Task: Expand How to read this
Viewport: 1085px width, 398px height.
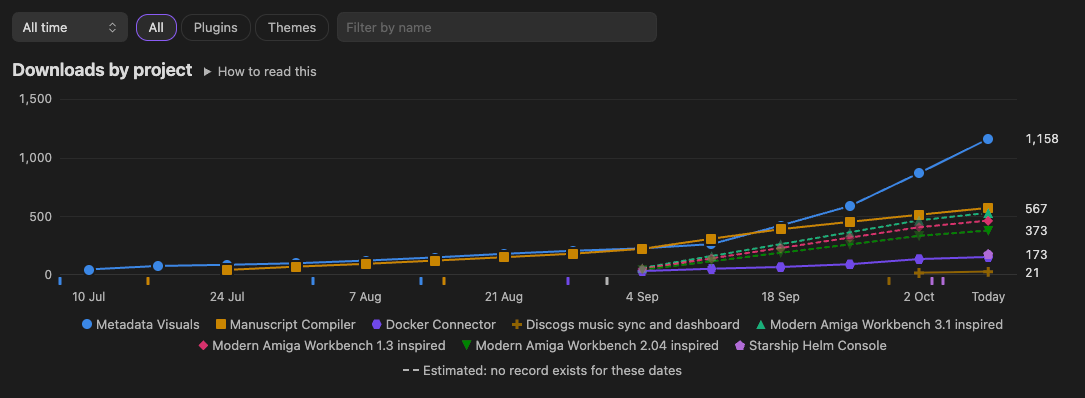Action: pyautogui.click(x=259, y=71)
